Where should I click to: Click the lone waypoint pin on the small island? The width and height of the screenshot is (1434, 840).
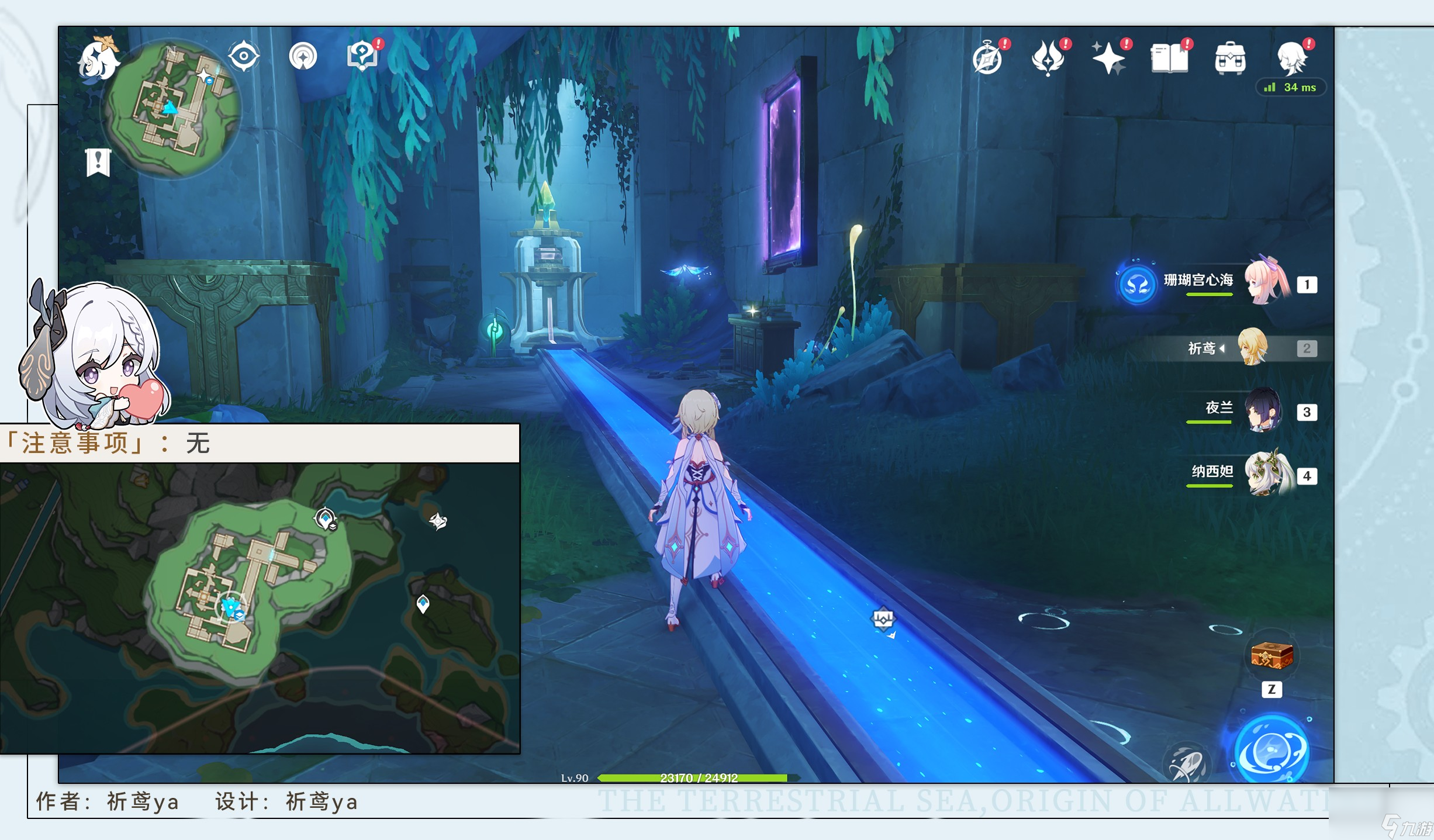(423, 603)
